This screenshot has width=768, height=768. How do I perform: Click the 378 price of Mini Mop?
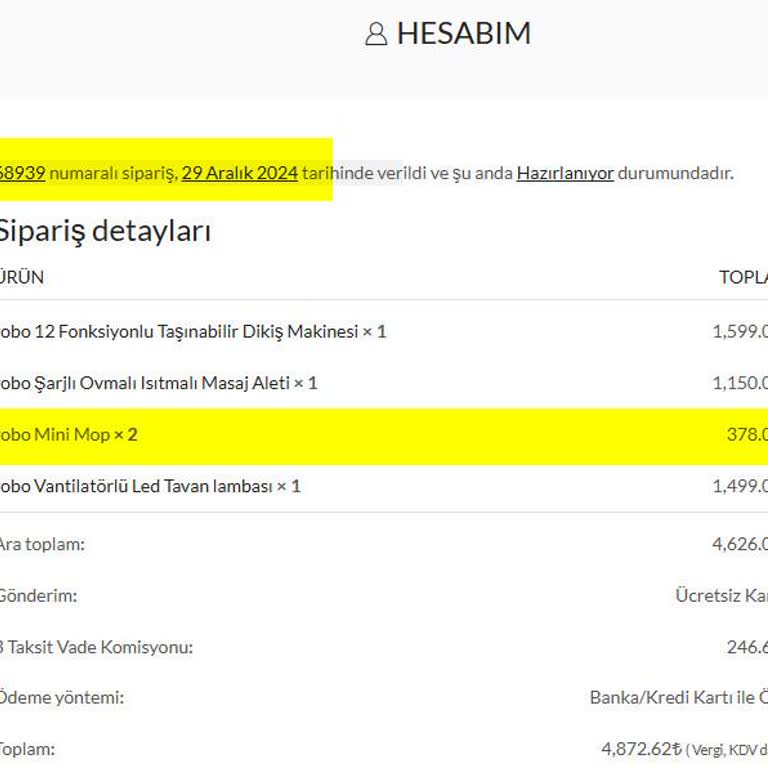coord(747,434)
